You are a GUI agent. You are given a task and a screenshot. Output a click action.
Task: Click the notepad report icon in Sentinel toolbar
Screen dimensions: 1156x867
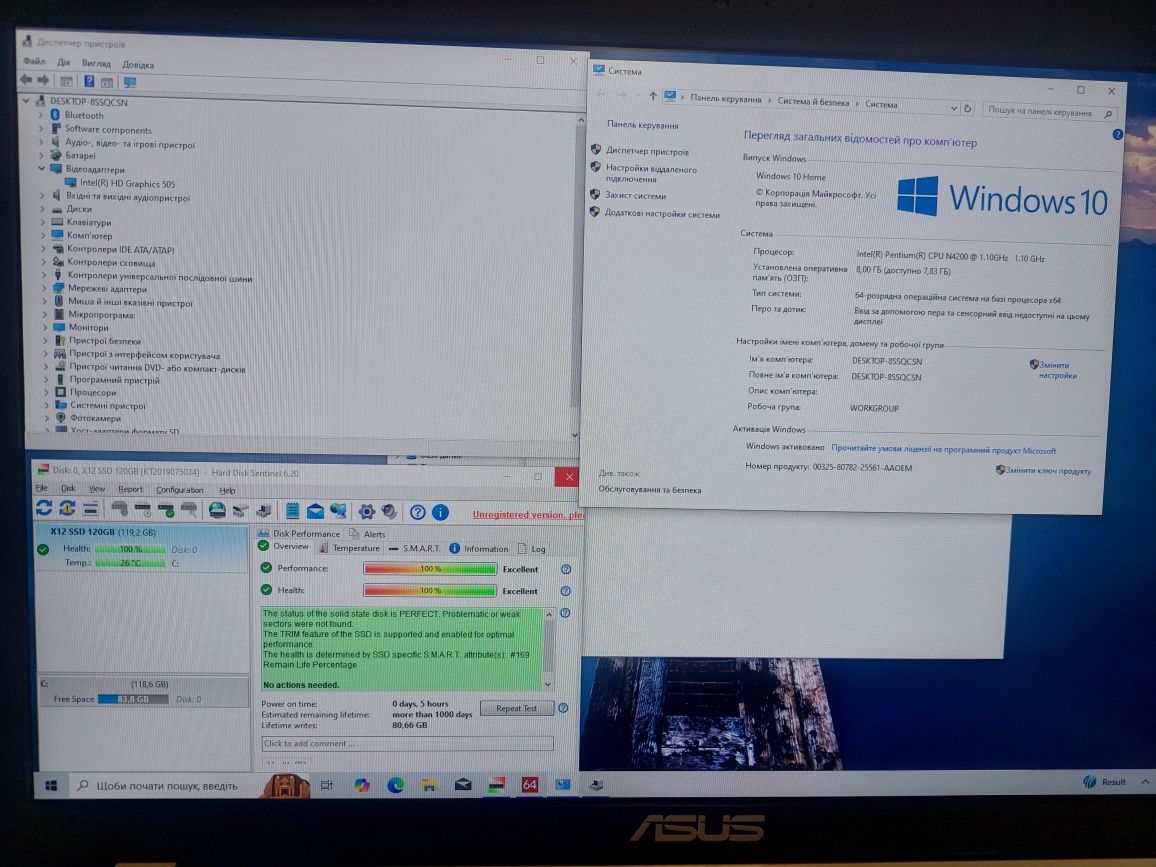coord(293,510)
